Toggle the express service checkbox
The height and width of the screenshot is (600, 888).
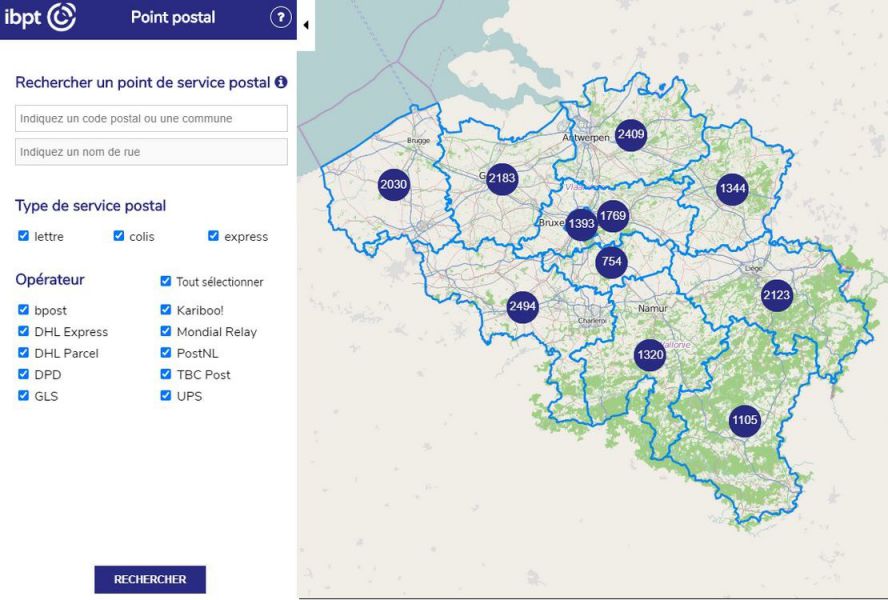tap(213, 237)
